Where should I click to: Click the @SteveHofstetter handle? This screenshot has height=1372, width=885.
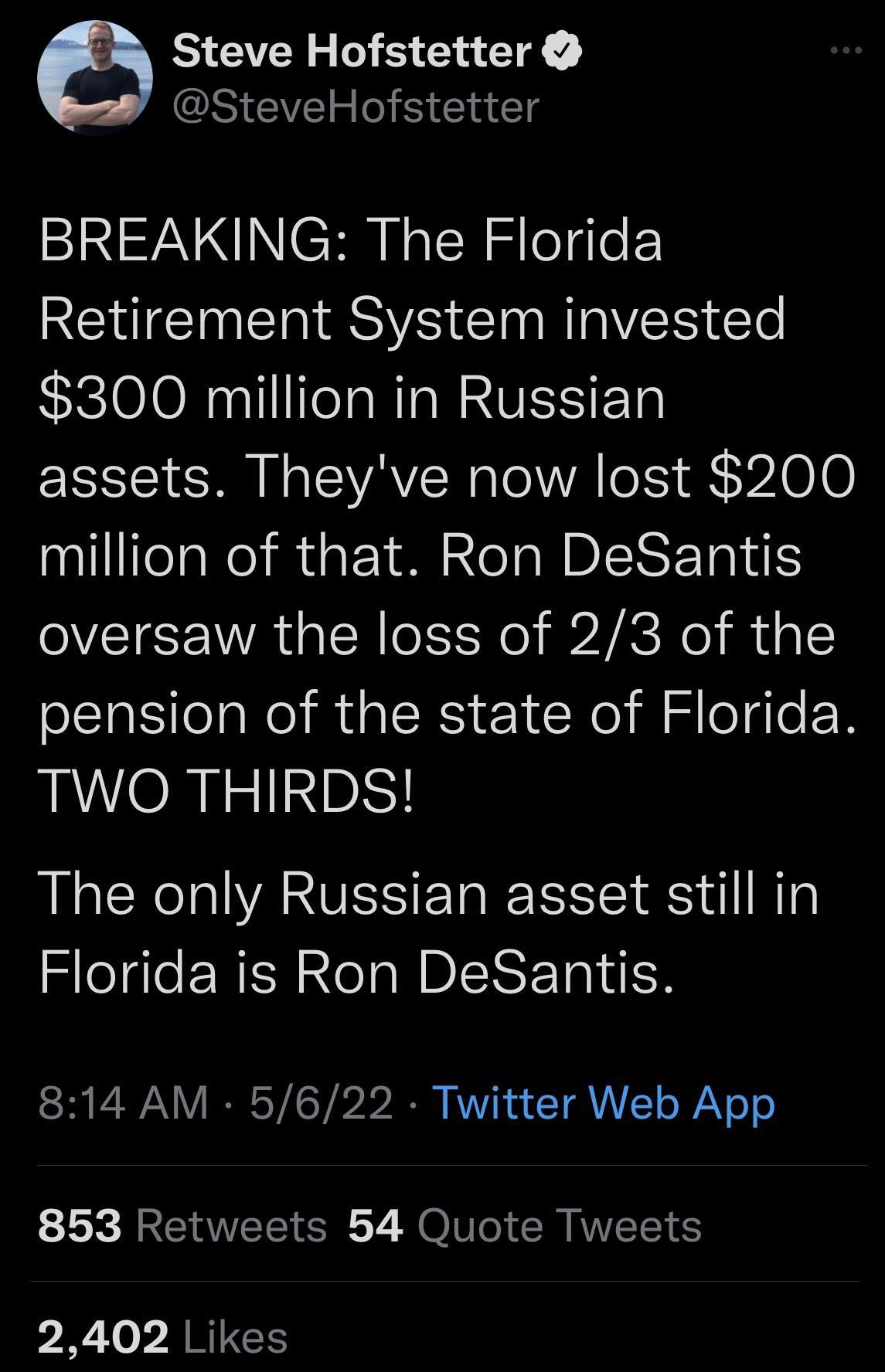coord(352,108)
